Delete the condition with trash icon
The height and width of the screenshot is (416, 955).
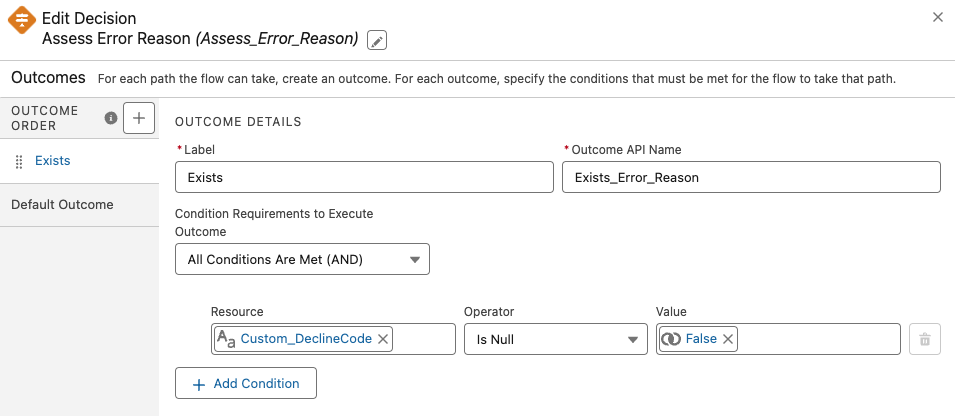point(924,340)
